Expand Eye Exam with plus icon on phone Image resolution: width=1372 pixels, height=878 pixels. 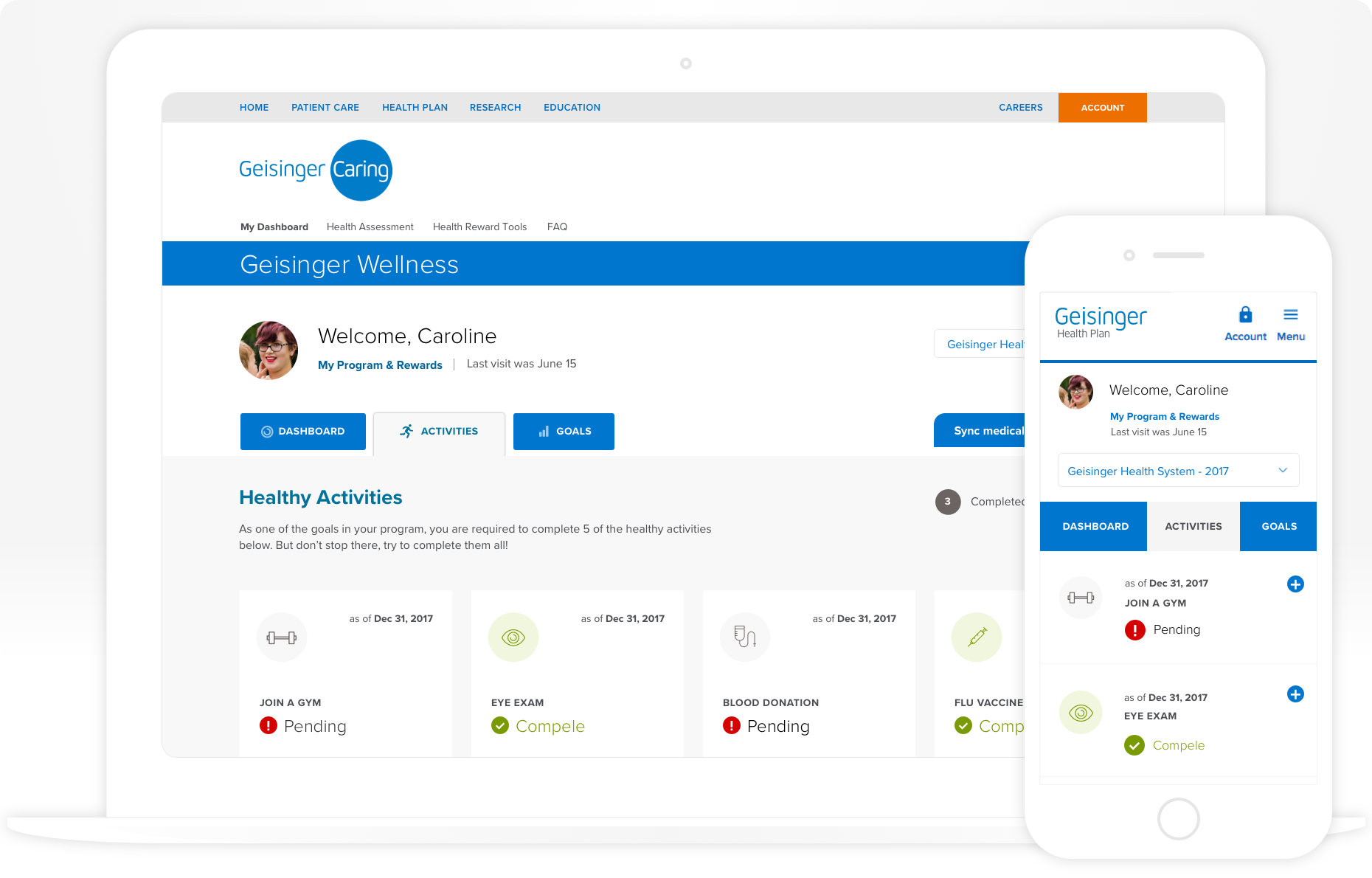click(x=1295, y=694)
